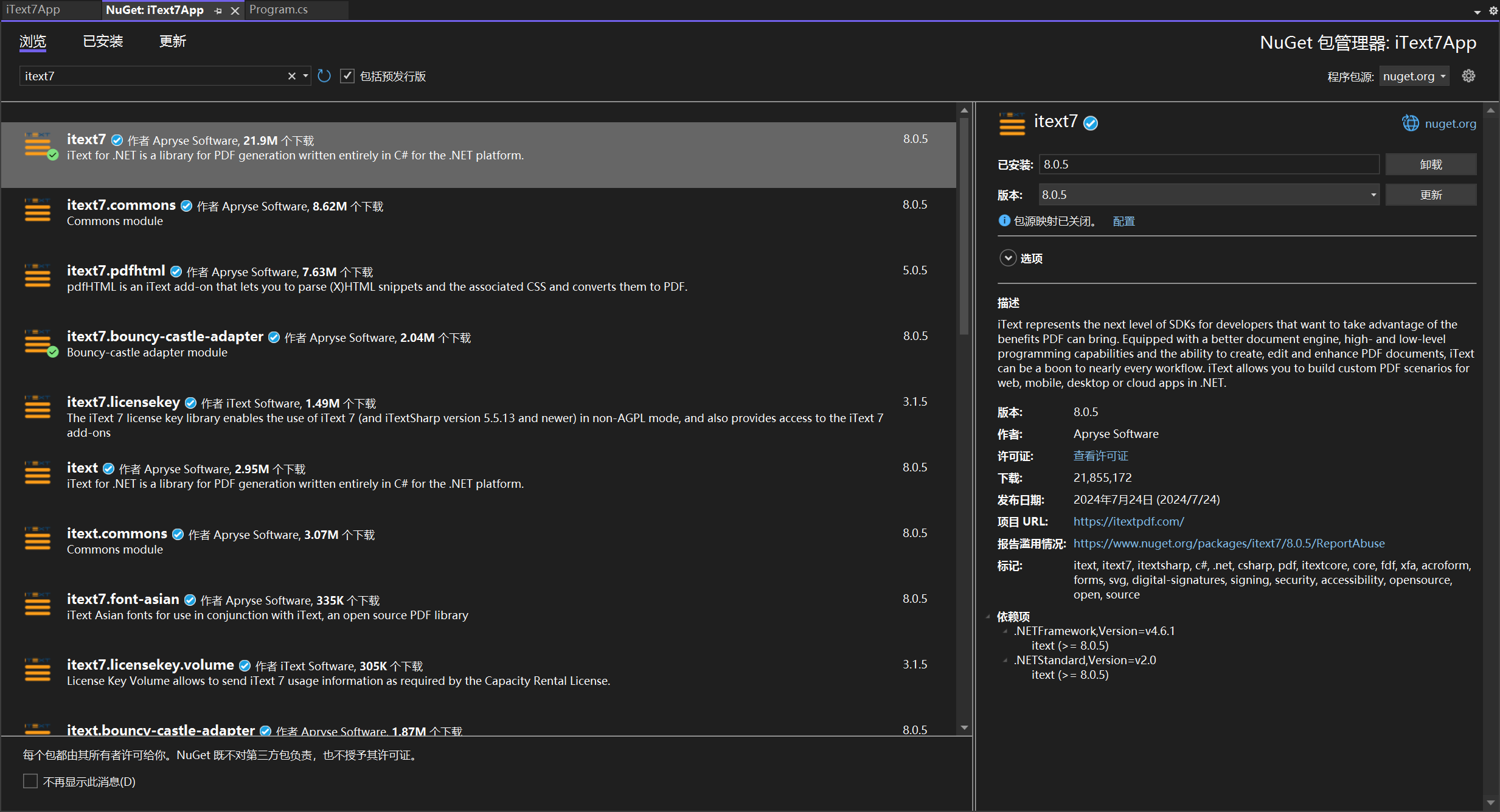Open the 查看许可证 license link
1500x812 pixels.
coord(1100,456)
